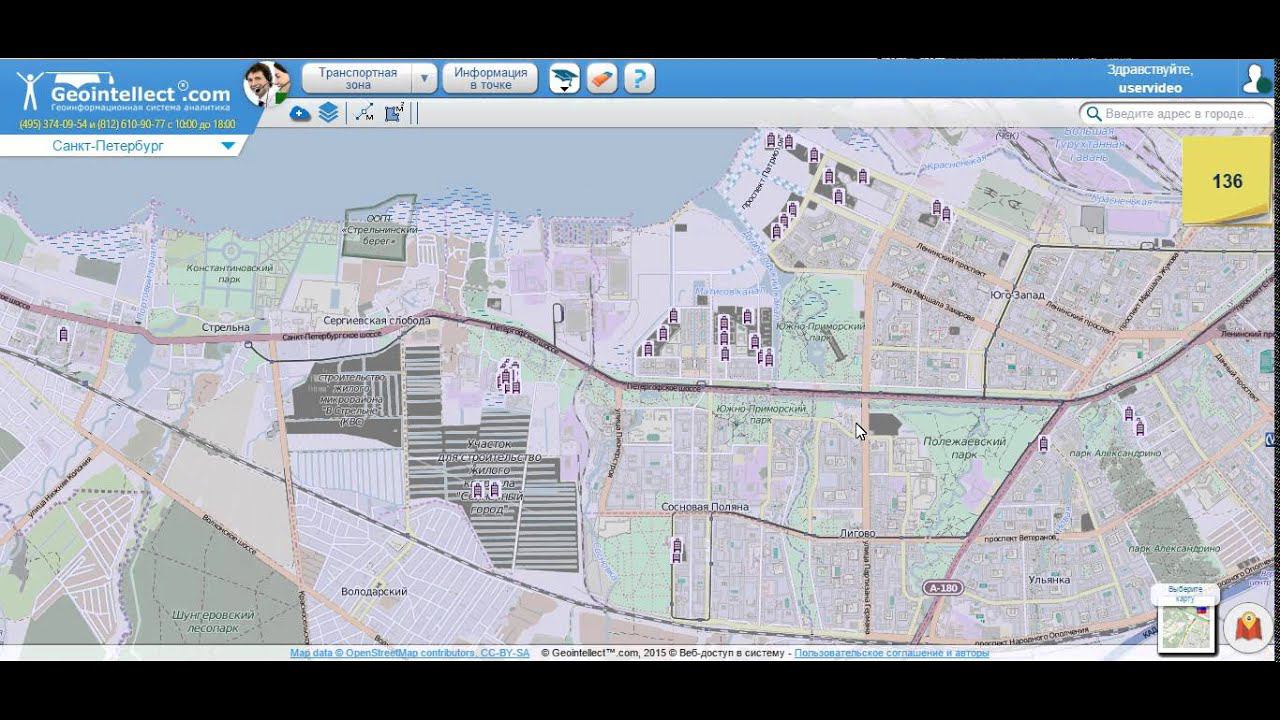
Task: Click the Санкт-Петербургское шоссе road label
Action: (x=334, y=339)
